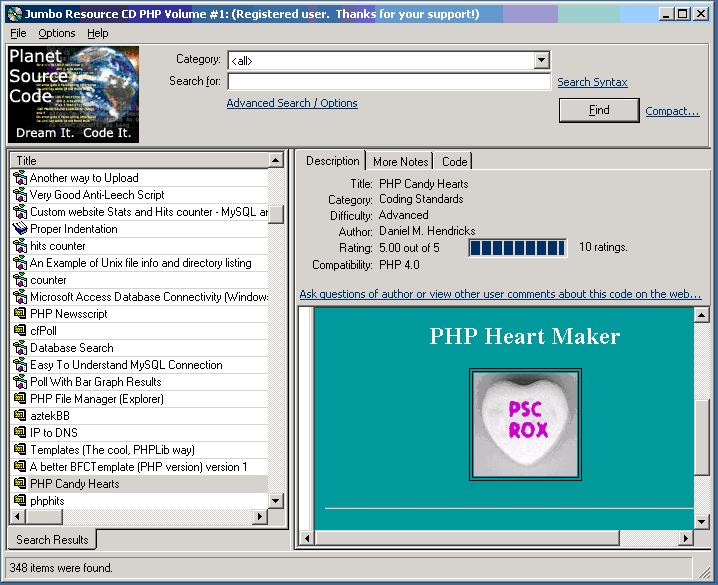Open the 'Ask questions of author' web link
Viewport: 718px width, 585px height.
pyautogui.click(x=500, y=294)
